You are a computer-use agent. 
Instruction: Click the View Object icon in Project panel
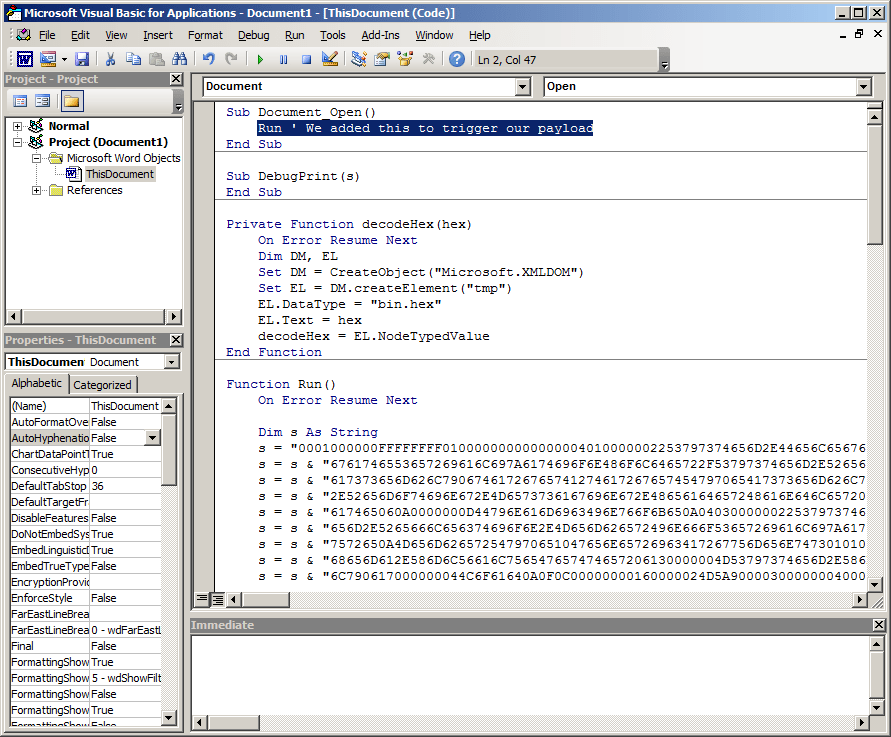pos(43,102)
